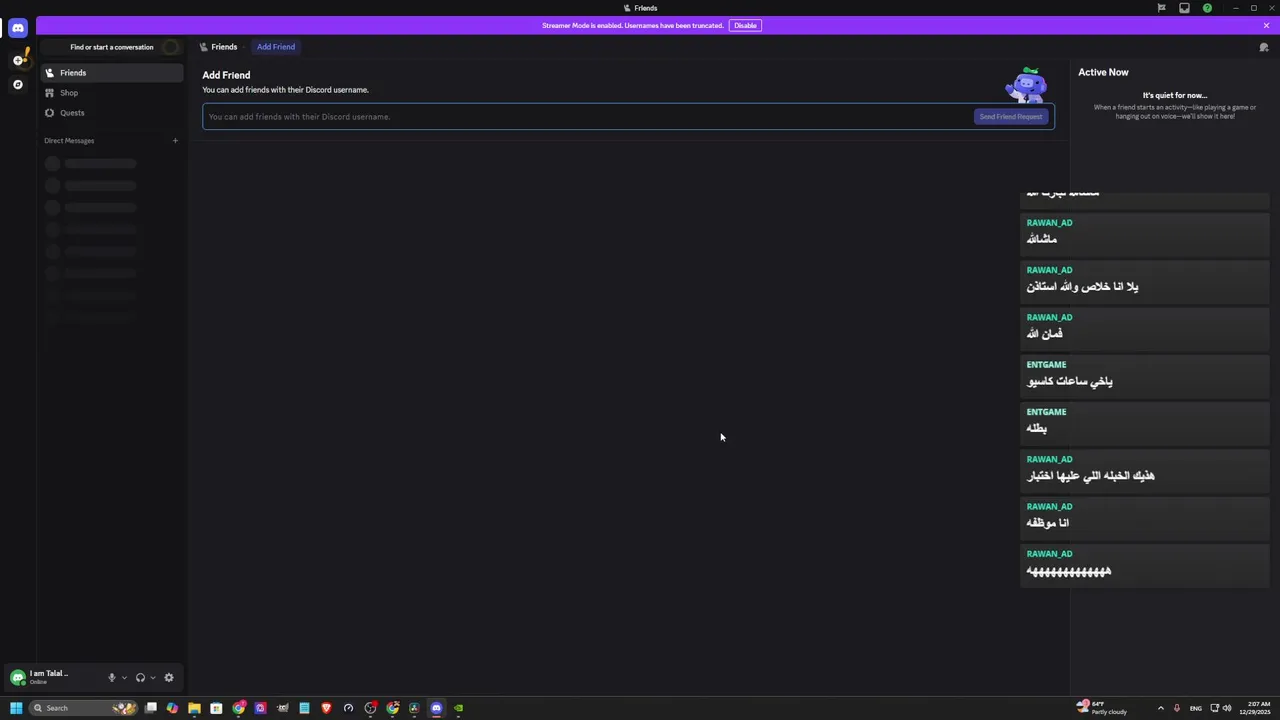
Task: Open Discord home direct messages icon
Action: 18,28
